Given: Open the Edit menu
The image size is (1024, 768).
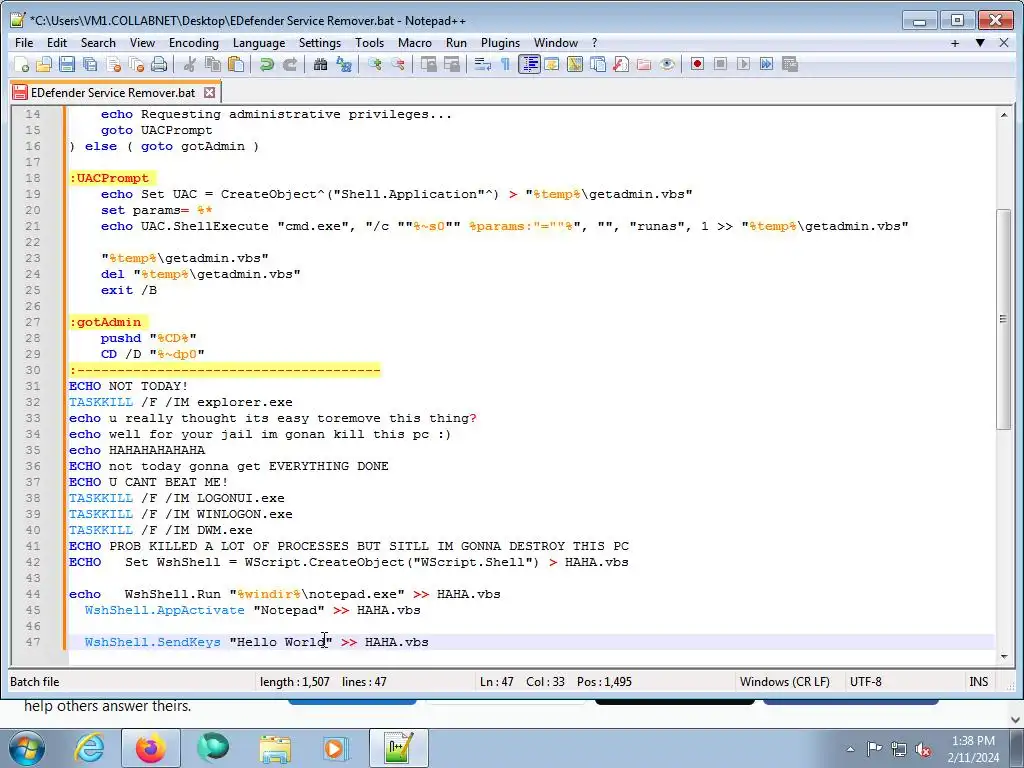Looking at the screenshot, I should pyautogui.click(x=57, y=42).
